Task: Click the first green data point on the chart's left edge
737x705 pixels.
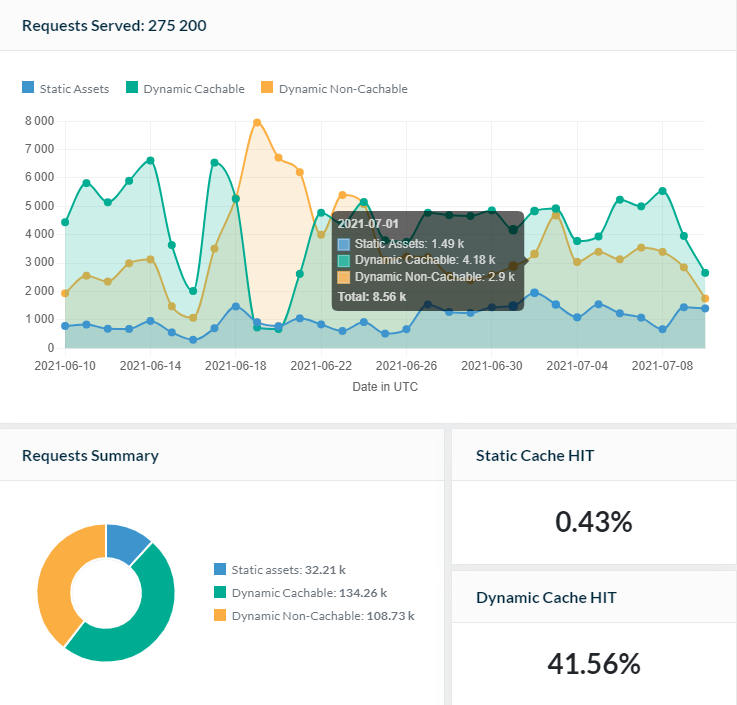Action: pyautogui.click(x=65, y=222)
